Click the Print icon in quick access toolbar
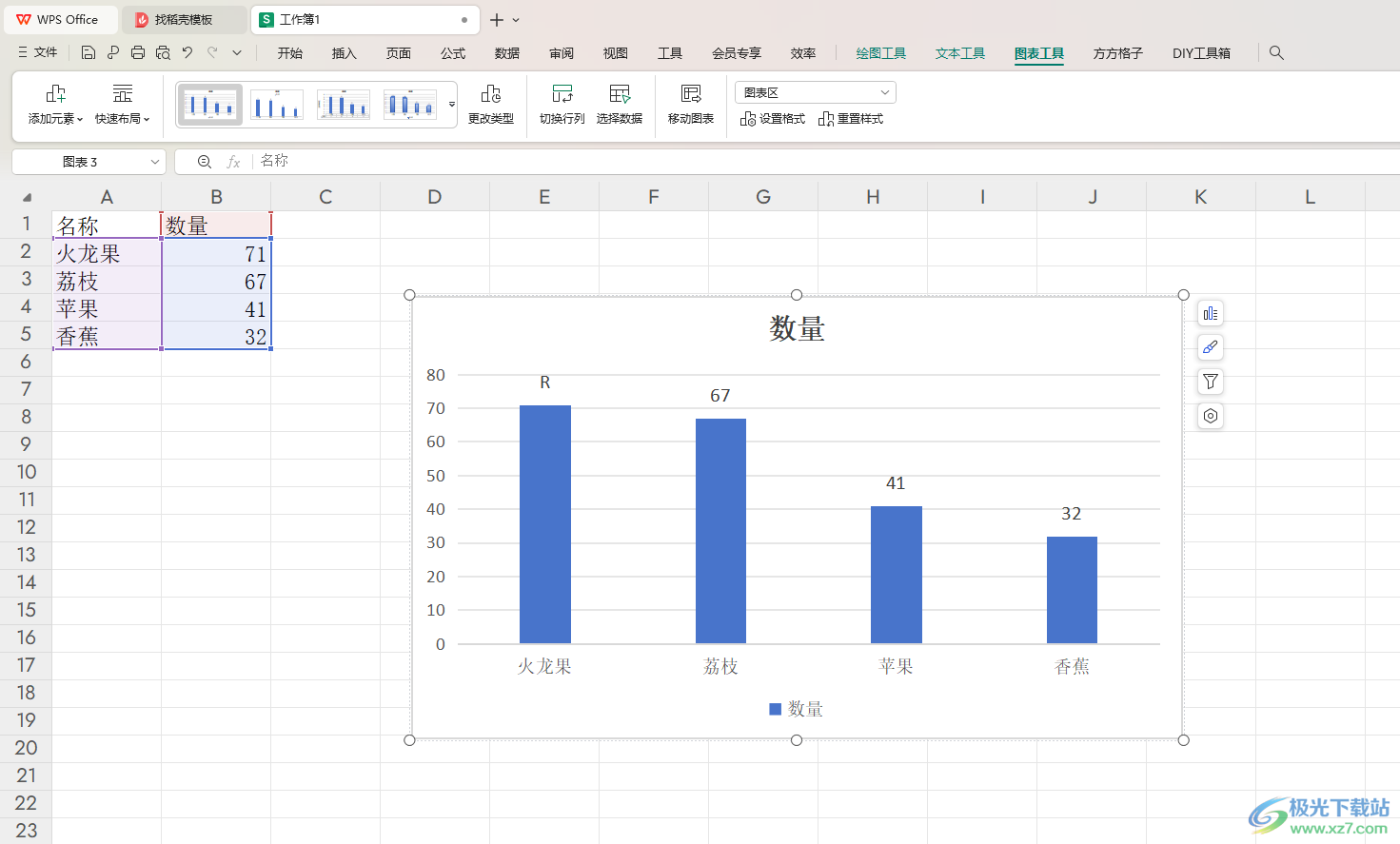 point(138,53)
